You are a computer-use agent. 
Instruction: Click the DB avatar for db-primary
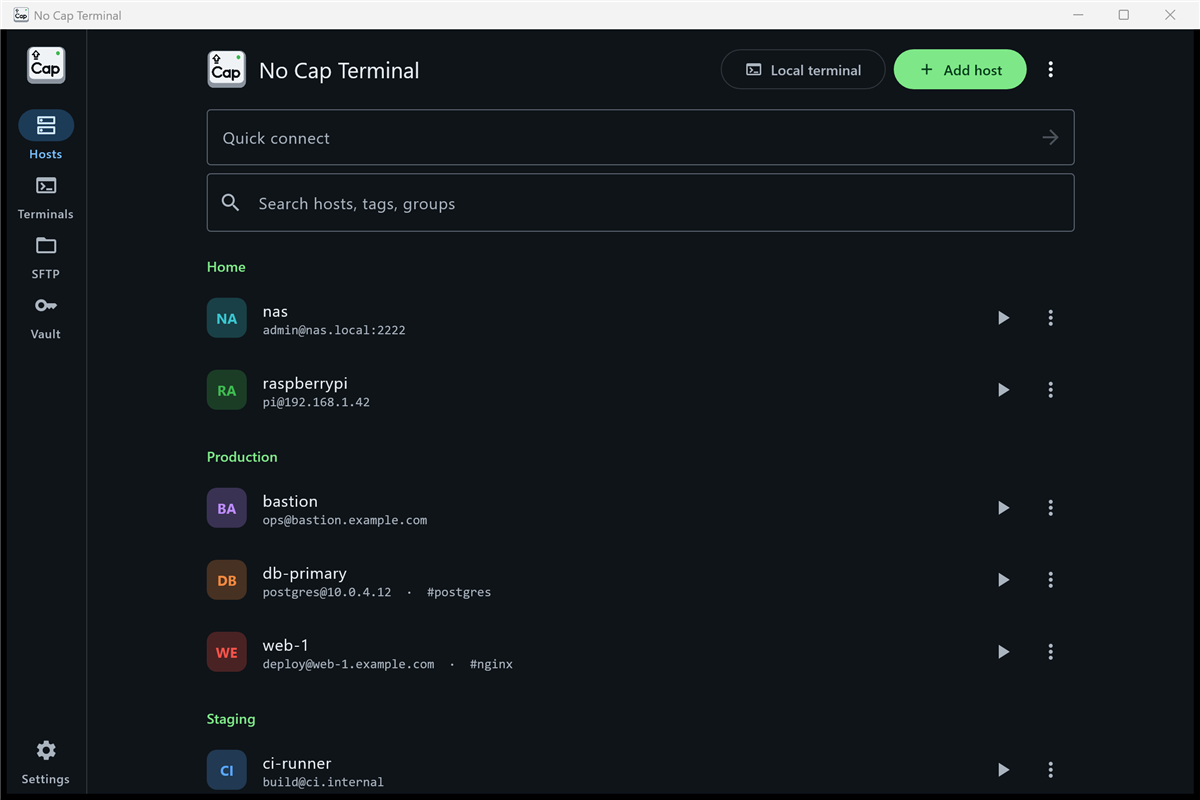point(227,580)
